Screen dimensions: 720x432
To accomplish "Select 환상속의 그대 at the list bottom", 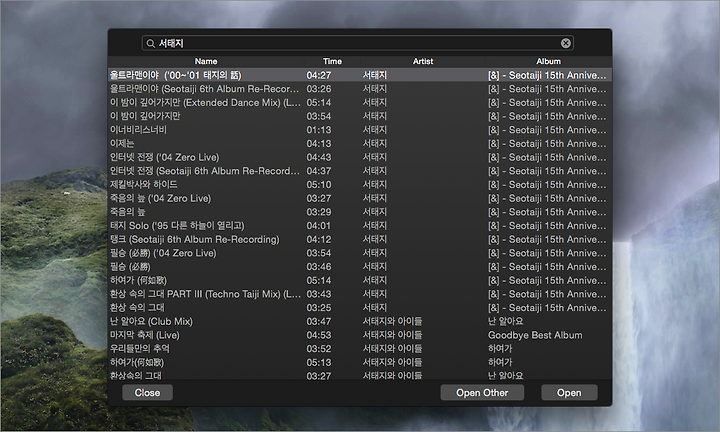I will 360,375.
